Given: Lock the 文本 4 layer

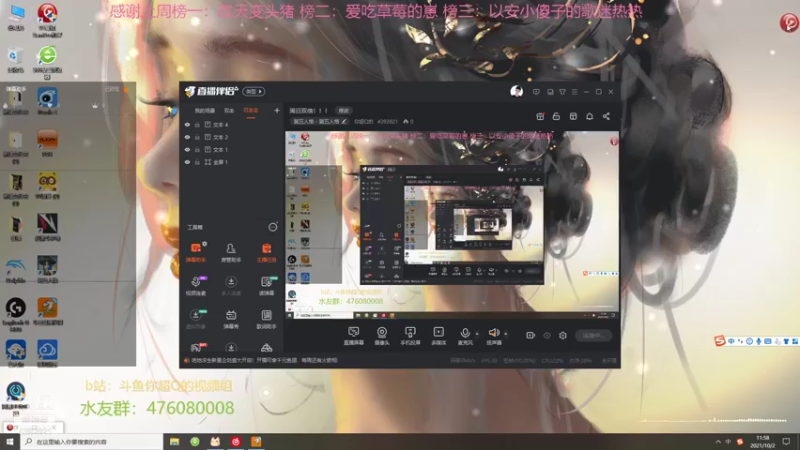Looking at the screenshot, I should [x=197, y=124].
